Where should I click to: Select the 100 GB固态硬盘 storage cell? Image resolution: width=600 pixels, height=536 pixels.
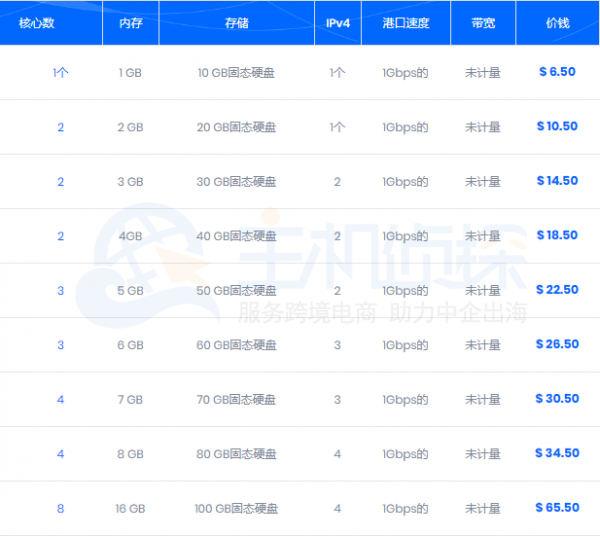(x=236, y=509)
